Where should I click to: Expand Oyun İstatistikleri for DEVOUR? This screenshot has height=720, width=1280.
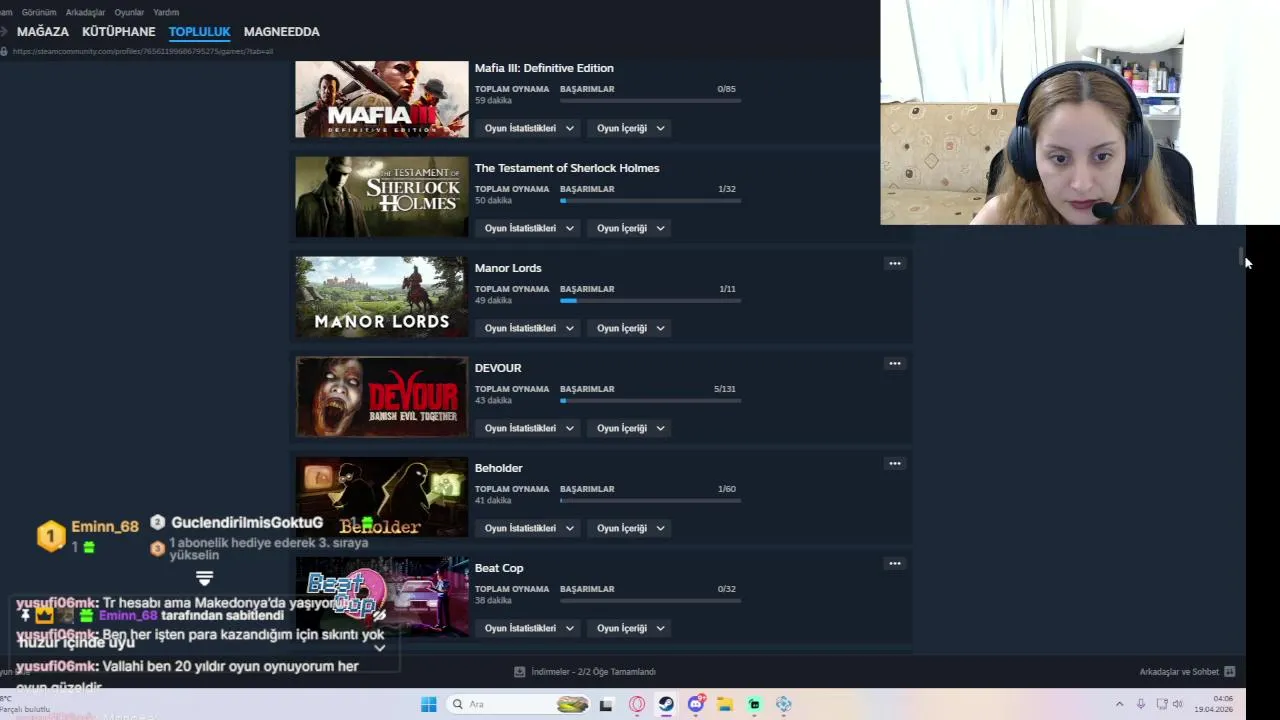(x=528, y=428)
